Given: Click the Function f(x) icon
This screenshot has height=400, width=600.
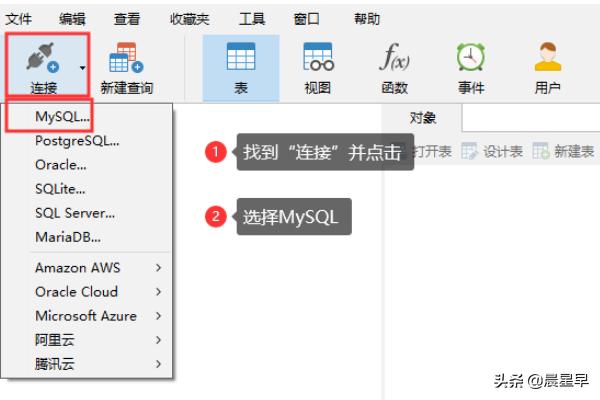Looking at the screenshot, I should pos(395,57).
